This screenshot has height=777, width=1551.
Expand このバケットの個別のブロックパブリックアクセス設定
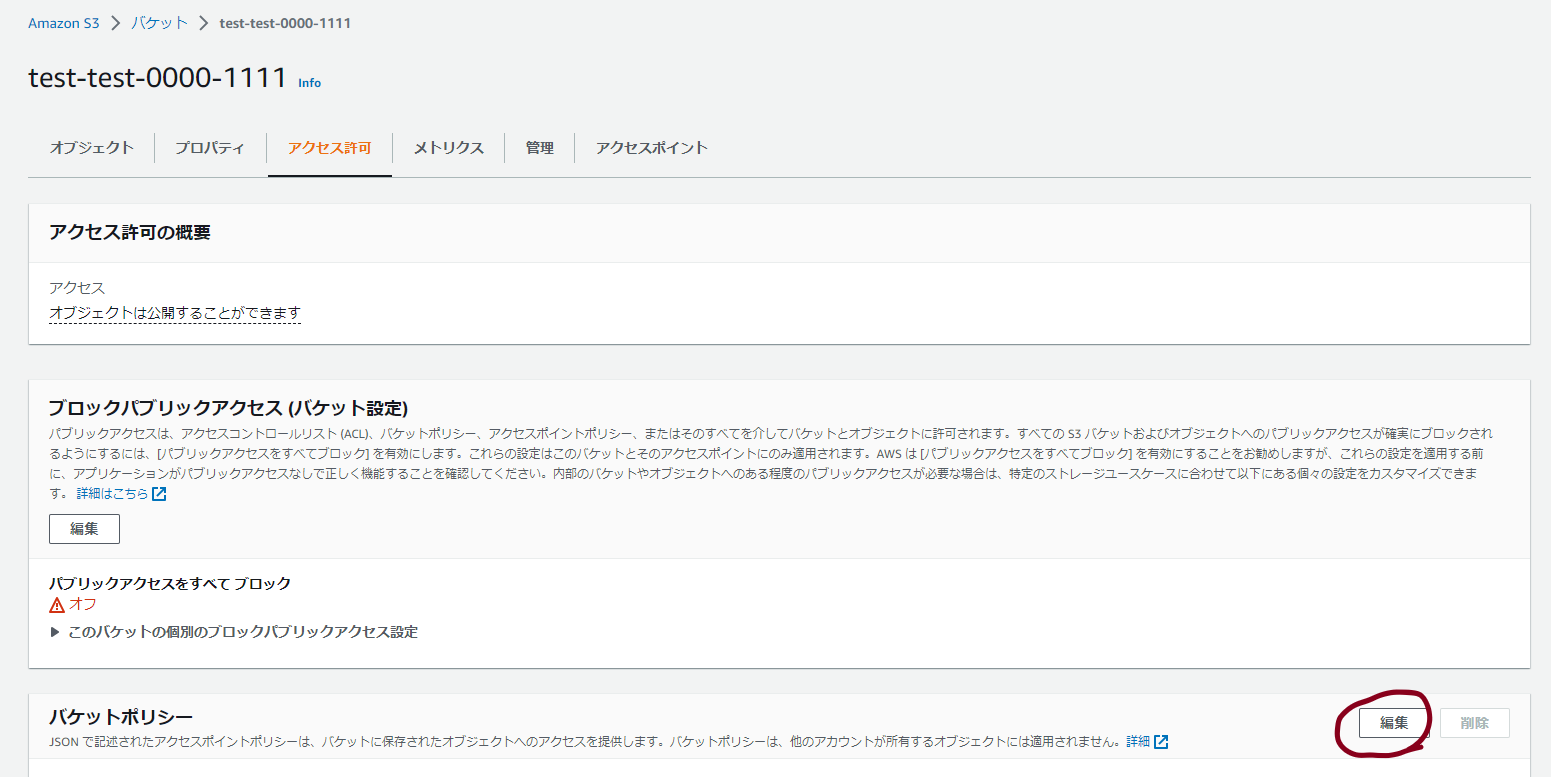(233, 632)
